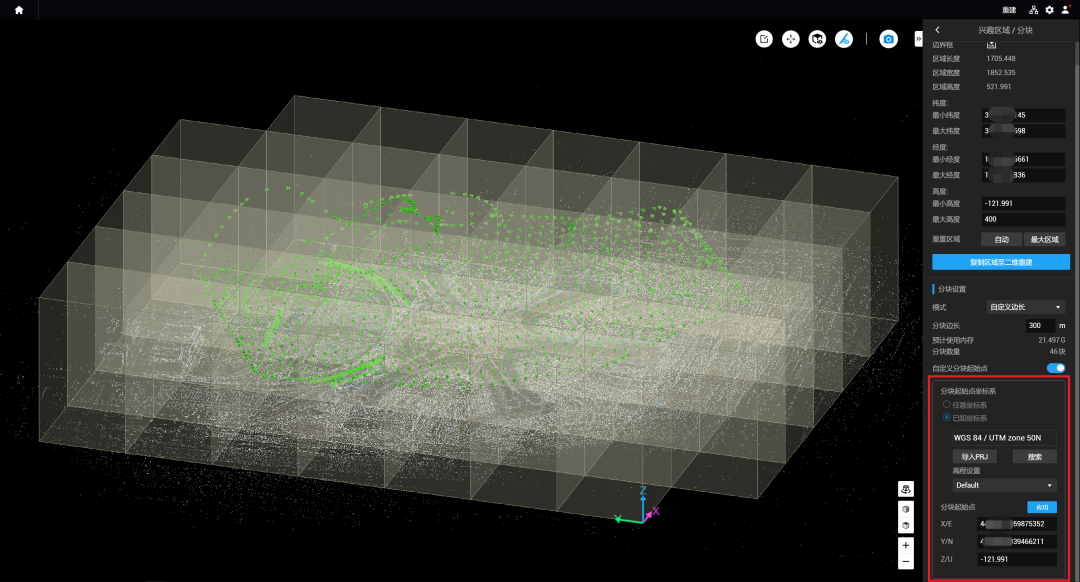Open settings gear in top bar
The height and width of the screenshot is (582, 1080).
(x=1049, y=10)
